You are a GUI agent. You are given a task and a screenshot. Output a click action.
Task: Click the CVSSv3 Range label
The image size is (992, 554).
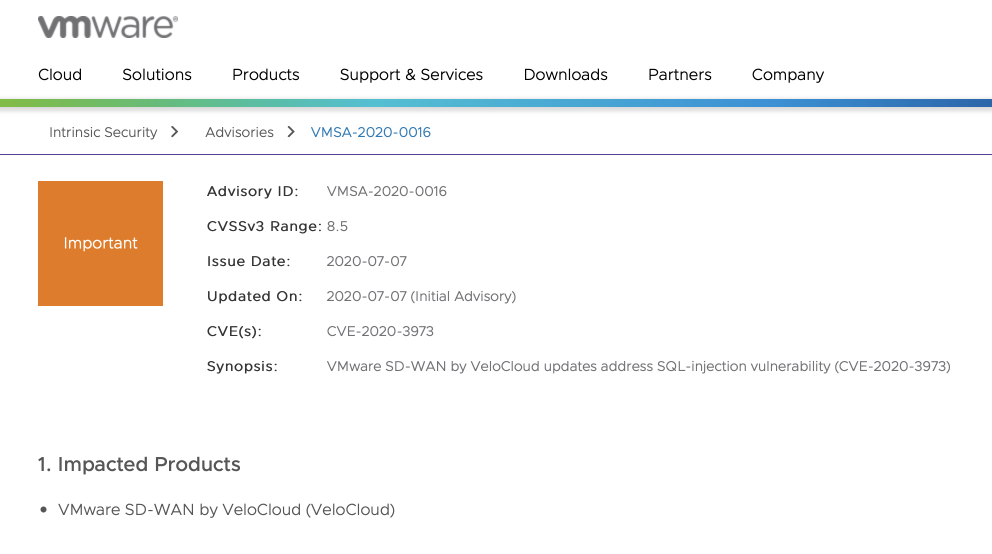click(x=264, y=226)
